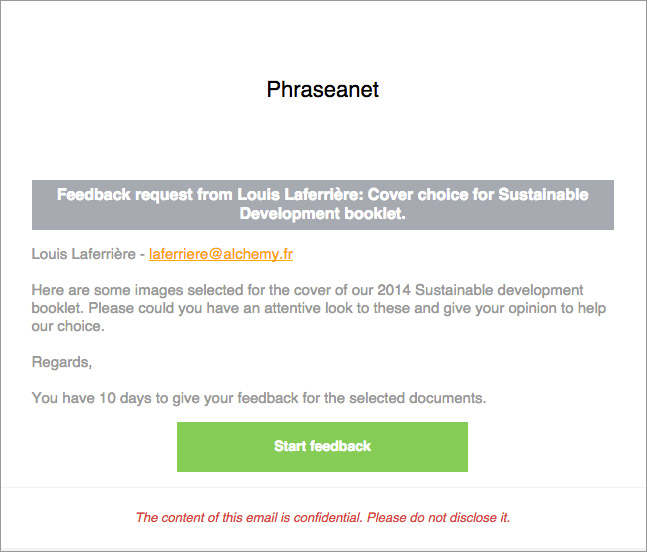Click the green Start feedback button
The width and height of the screenshot is (647, 552).
point(322,447)
